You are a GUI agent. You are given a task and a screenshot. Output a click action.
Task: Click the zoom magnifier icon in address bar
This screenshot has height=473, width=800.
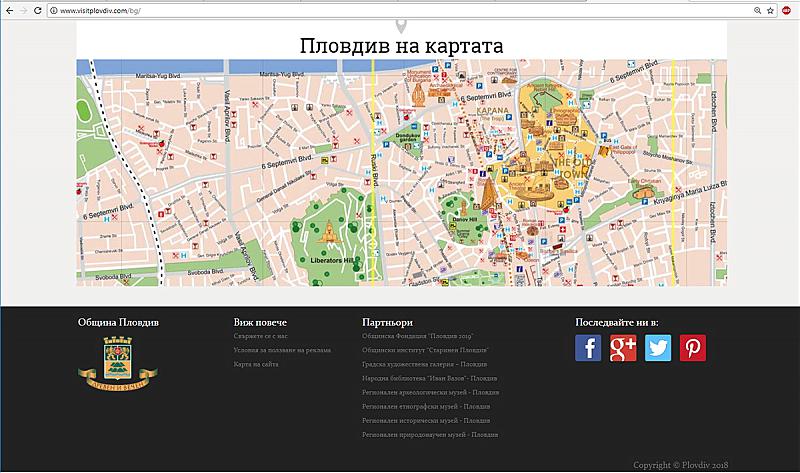(754, 10)
